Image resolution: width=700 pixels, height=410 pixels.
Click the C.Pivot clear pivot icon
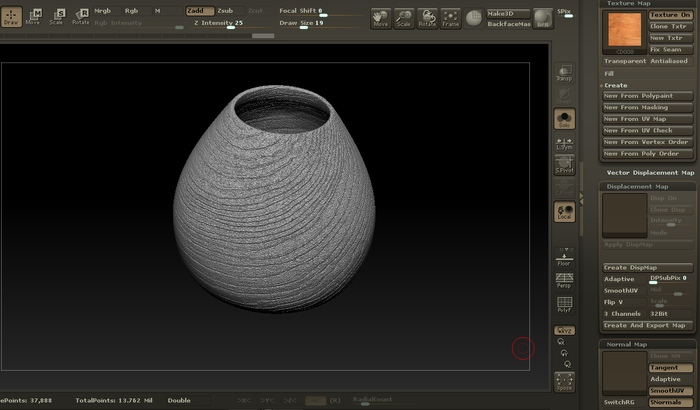[x=564, y=188]
